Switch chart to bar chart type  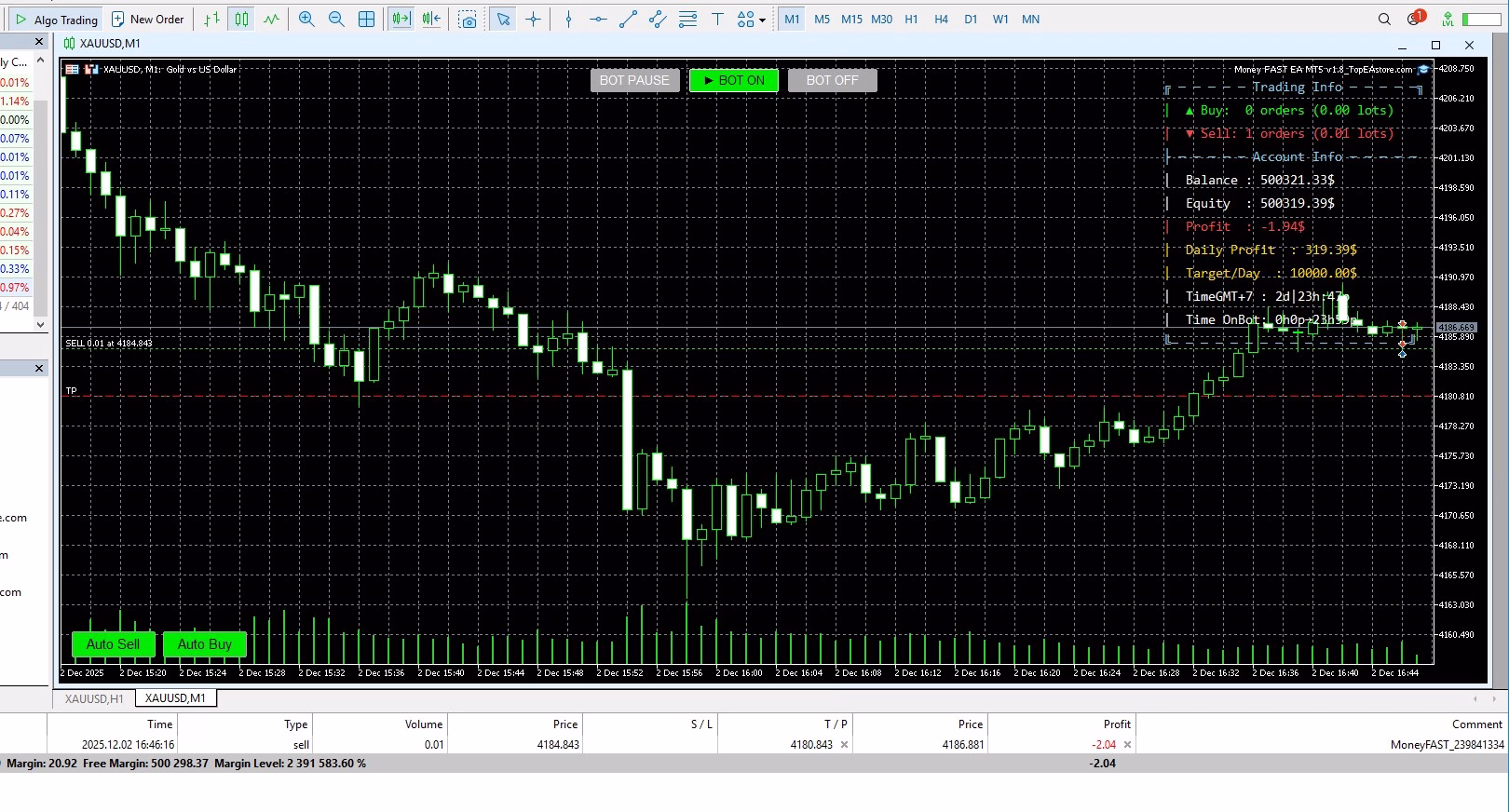[x=211, y=20]
